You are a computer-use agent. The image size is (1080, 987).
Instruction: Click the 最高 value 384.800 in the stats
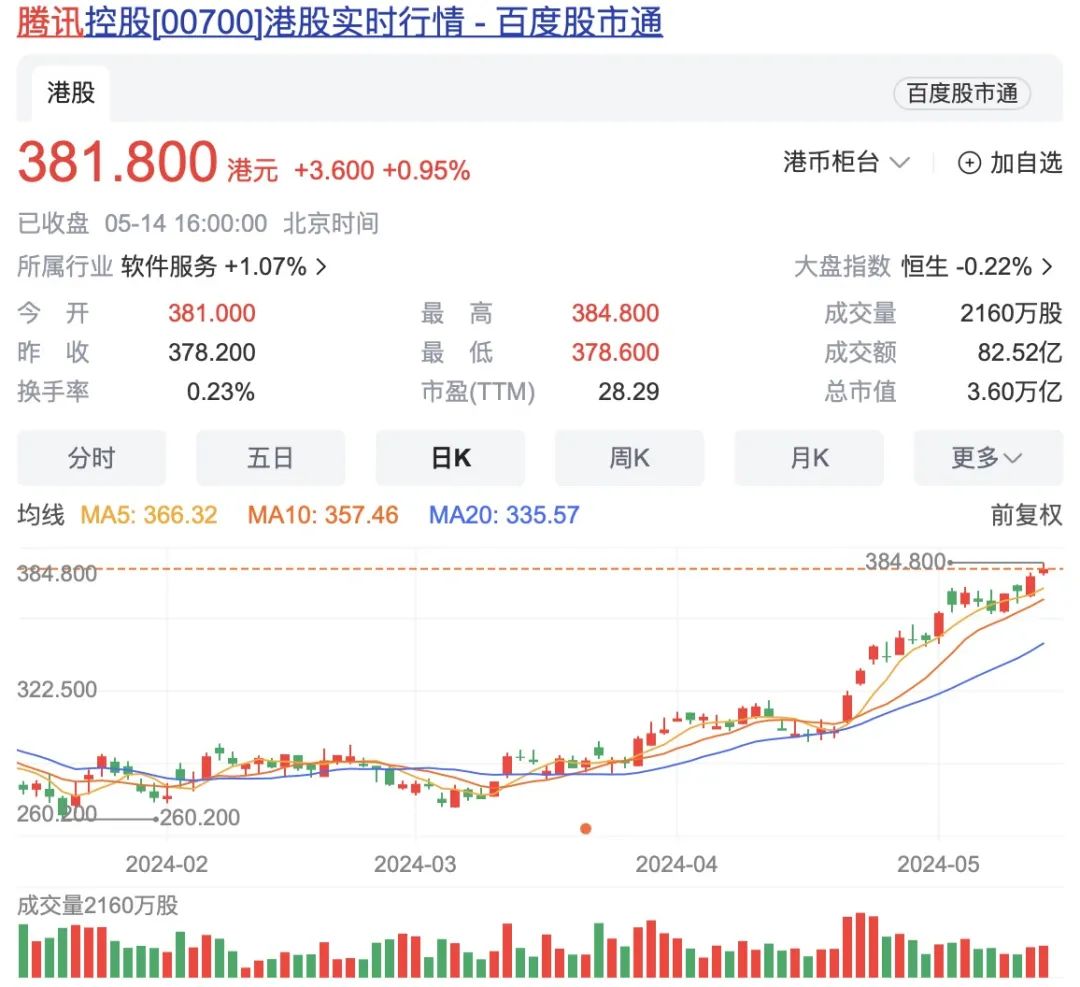[x=615, y=313]
